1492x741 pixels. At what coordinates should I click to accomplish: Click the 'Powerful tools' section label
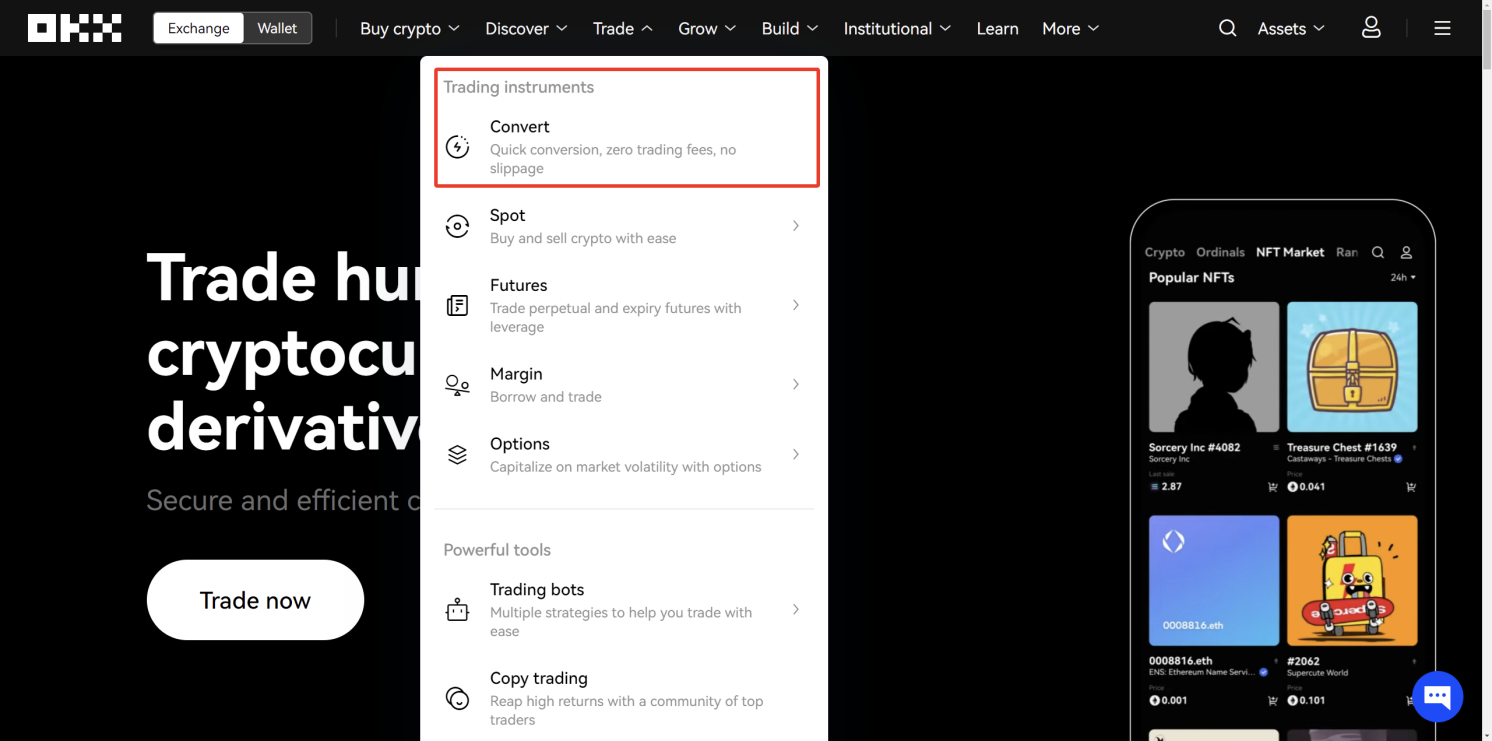[497, 550]
